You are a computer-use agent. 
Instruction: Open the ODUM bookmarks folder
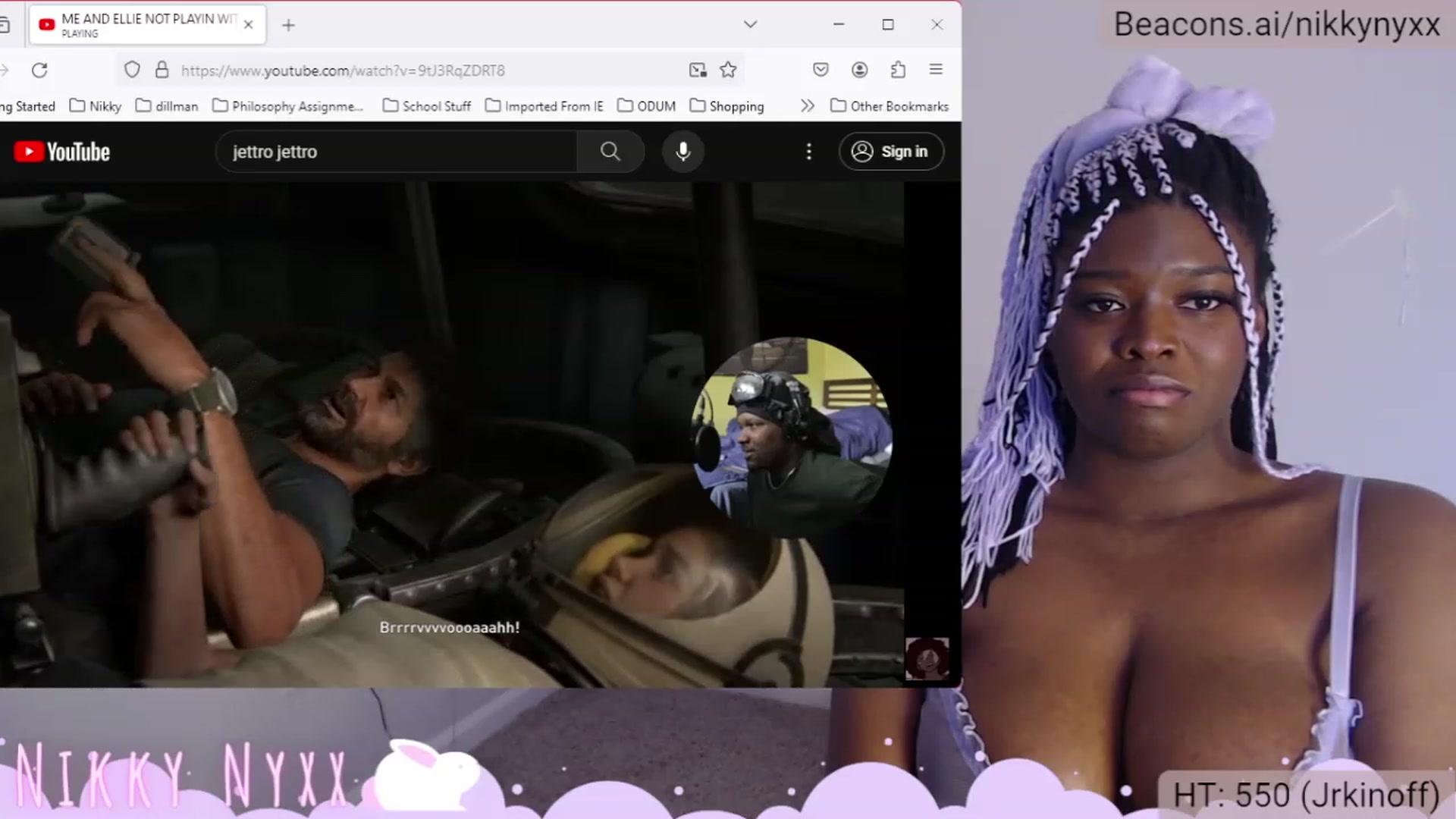pos(647,106)
